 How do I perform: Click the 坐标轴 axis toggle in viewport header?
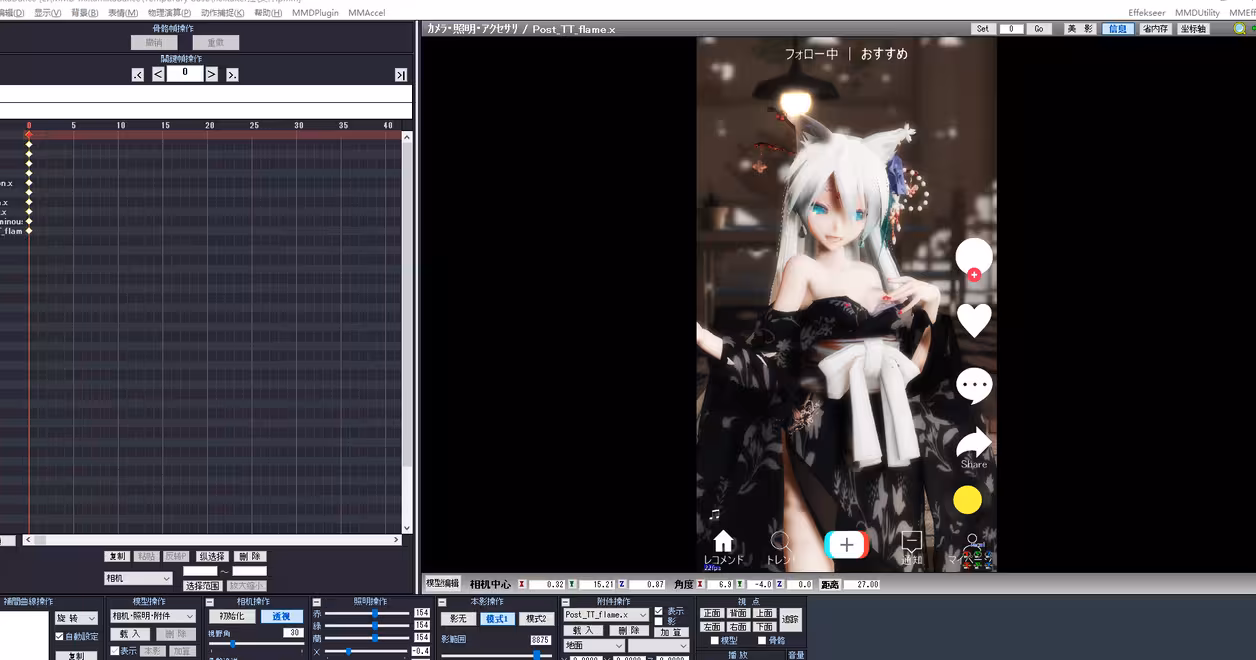1193,29
